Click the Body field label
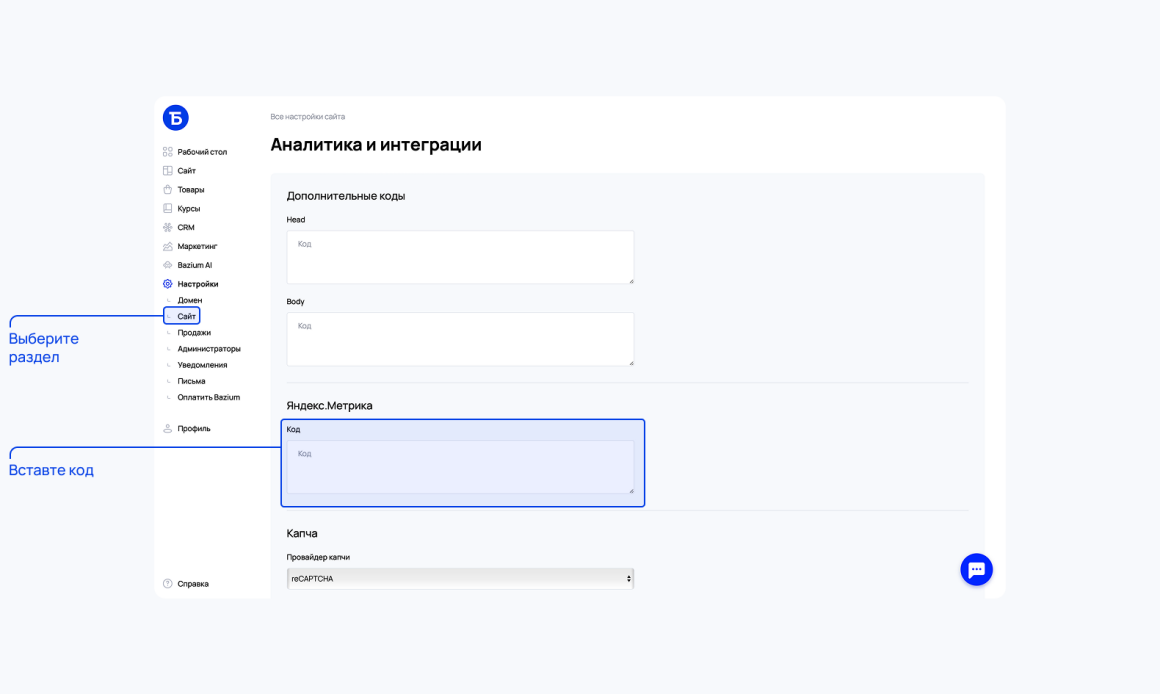The width and height of the screenshot is (1160, 694). coord(295,302)
